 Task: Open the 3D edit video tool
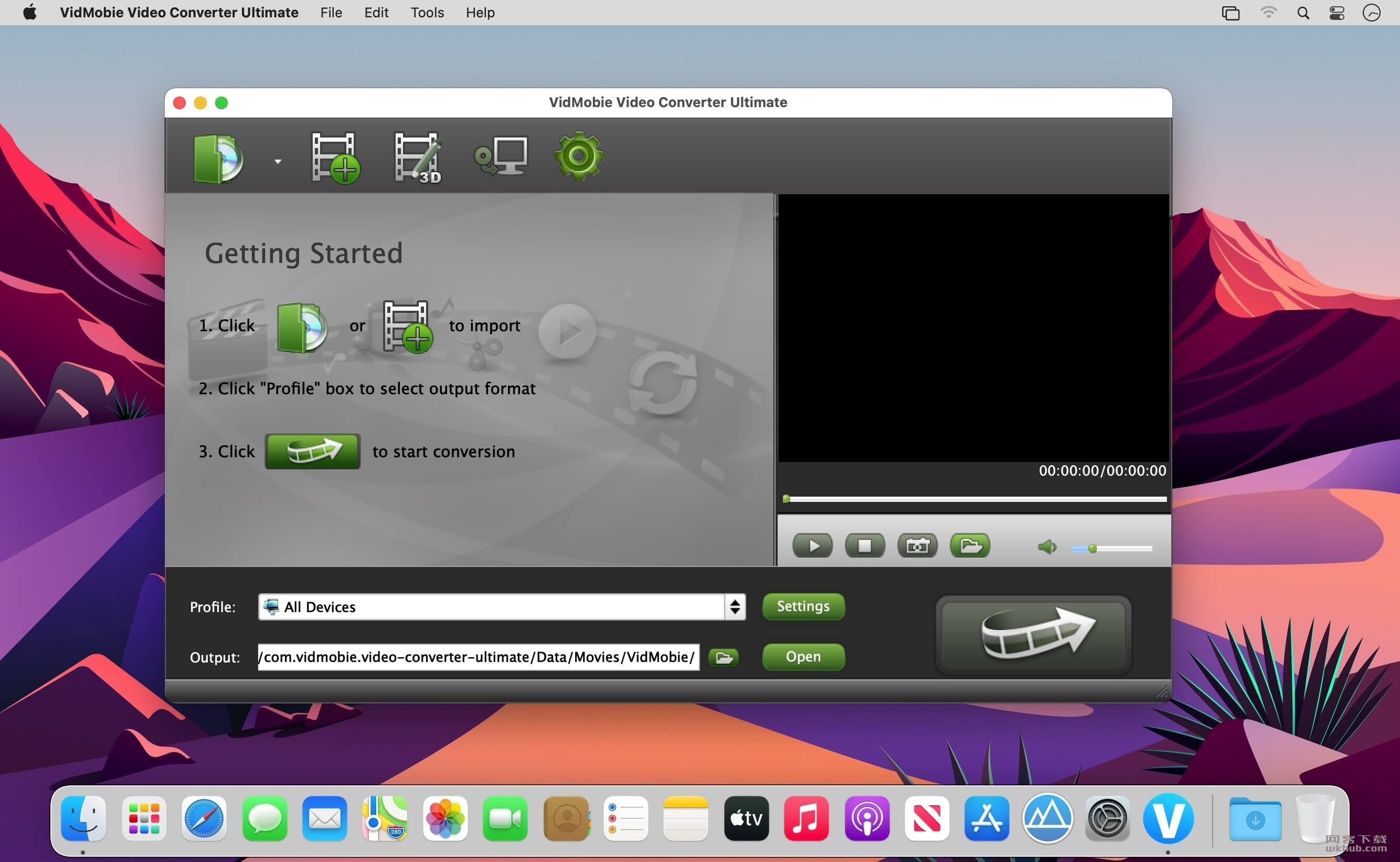[x=418, y=158]
